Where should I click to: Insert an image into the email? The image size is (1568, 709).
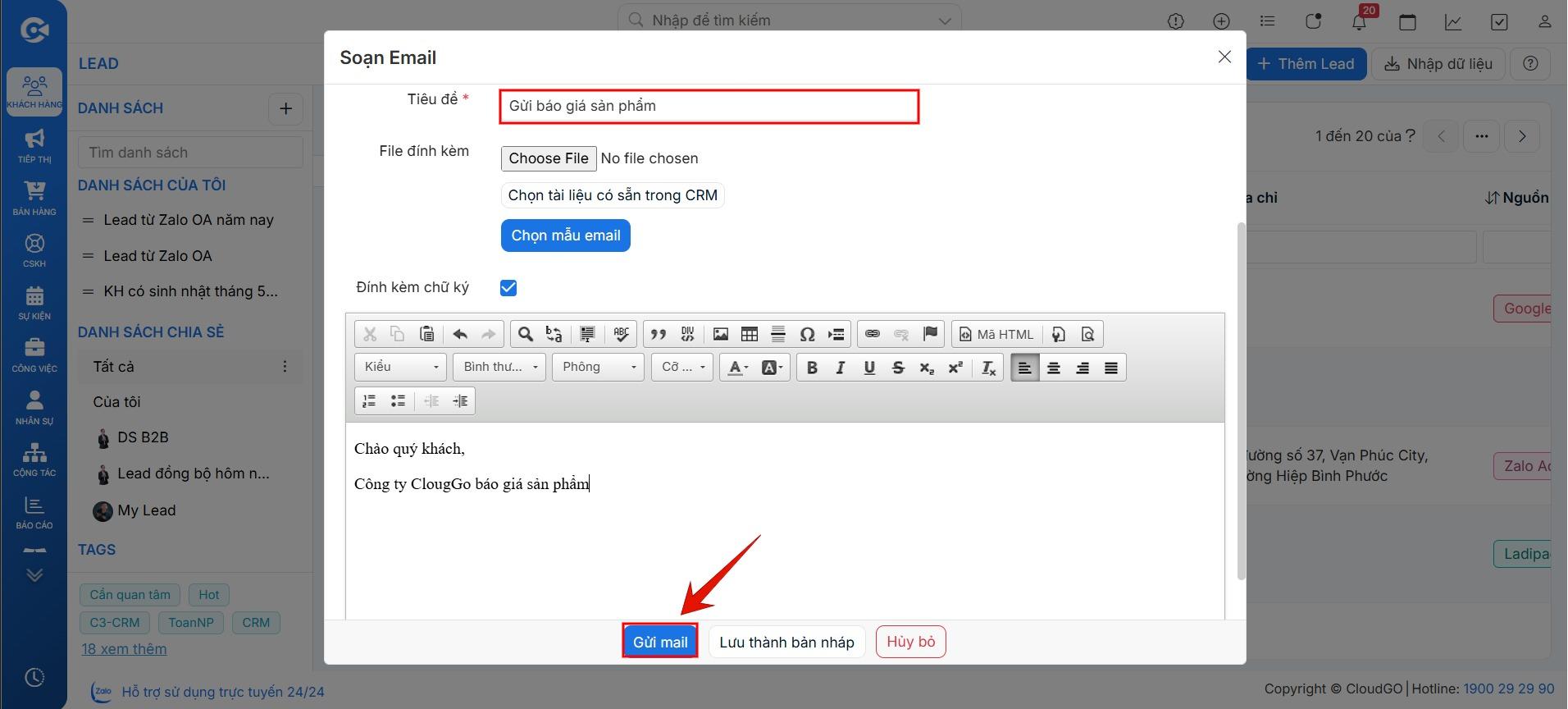point(721,334)
